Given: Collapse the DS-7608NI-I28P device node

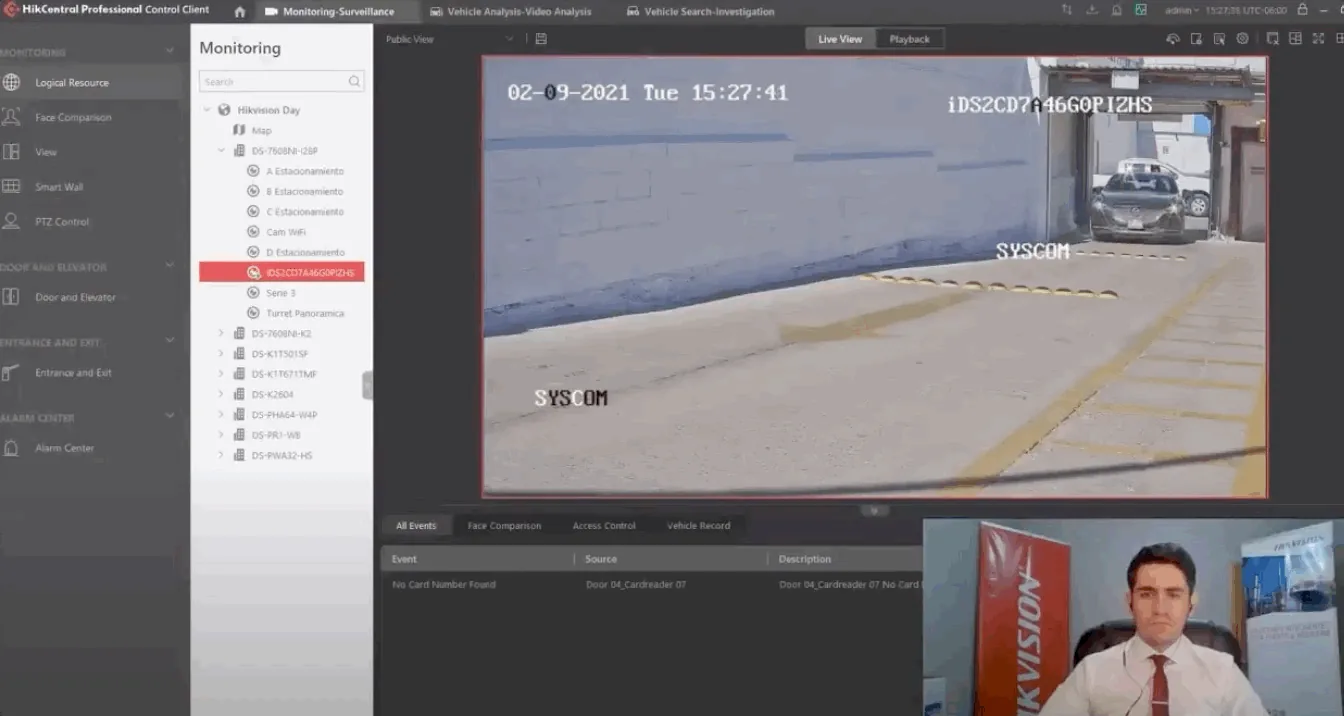Looking at the screenshot, I should [222, 151].
